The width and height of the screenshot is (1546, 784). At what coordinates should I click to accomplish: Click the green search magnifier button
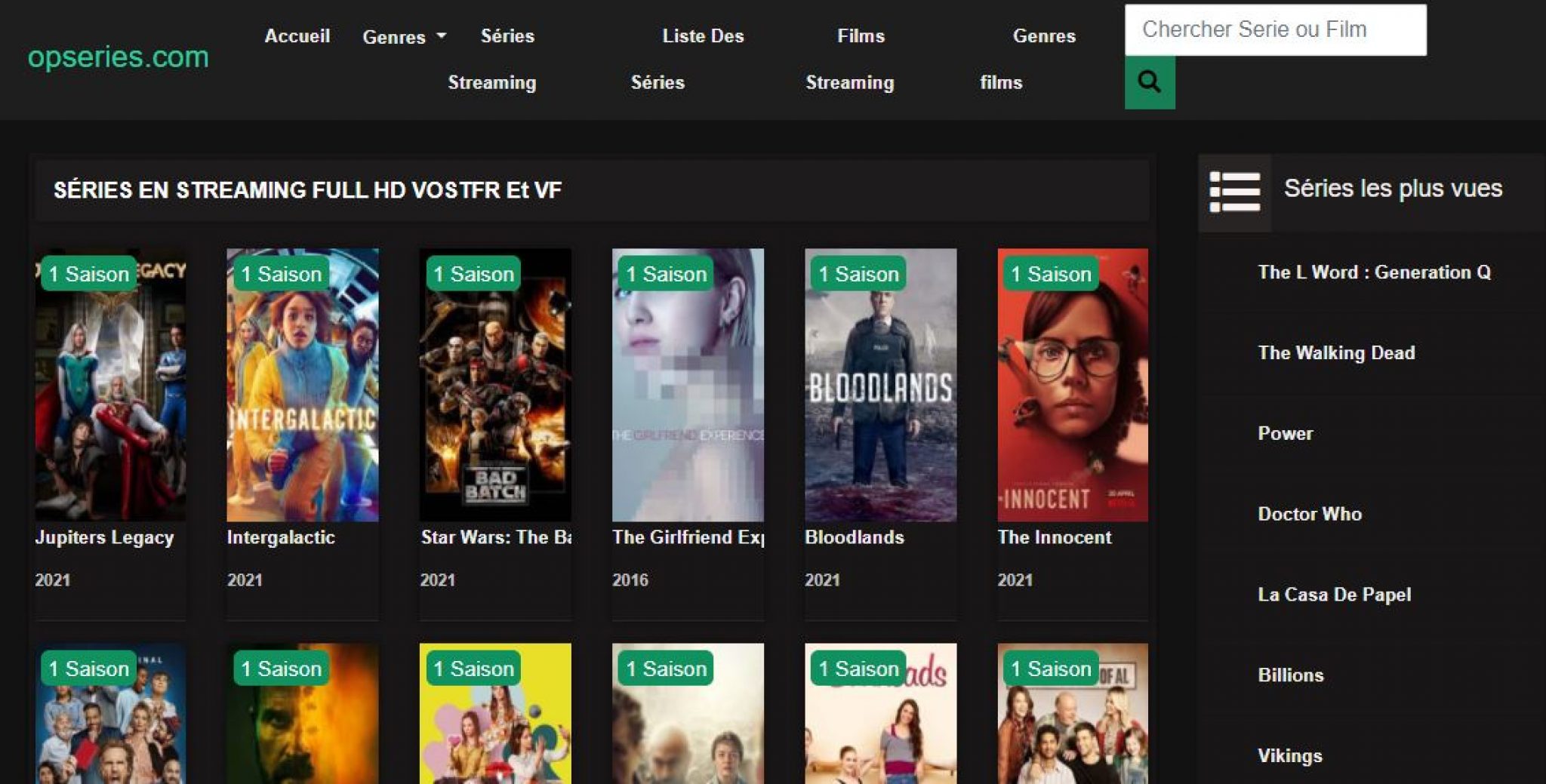tap(1149, 82)
